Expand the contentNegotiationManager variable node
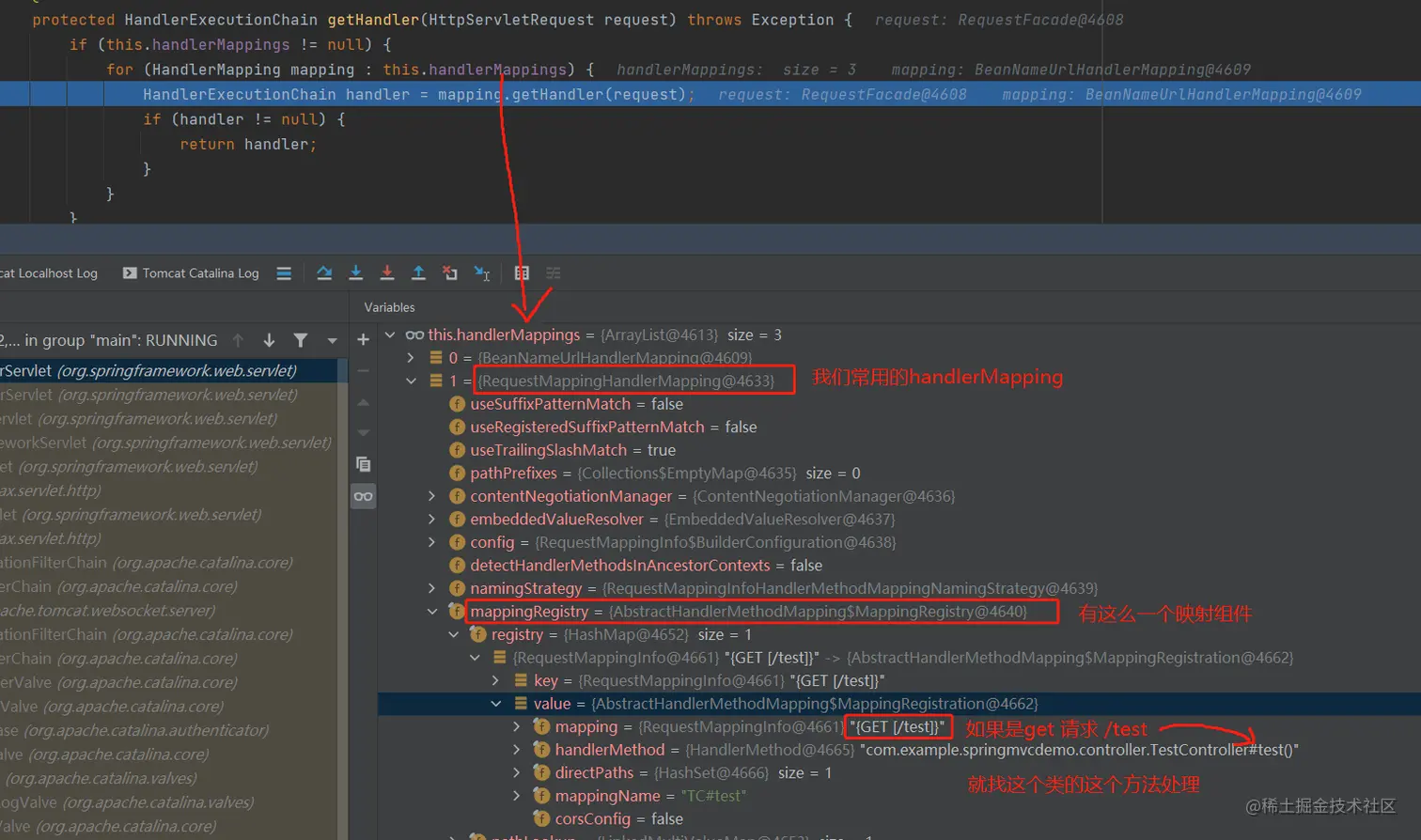Screen dimensions: 1421x840 coord(430,496)
